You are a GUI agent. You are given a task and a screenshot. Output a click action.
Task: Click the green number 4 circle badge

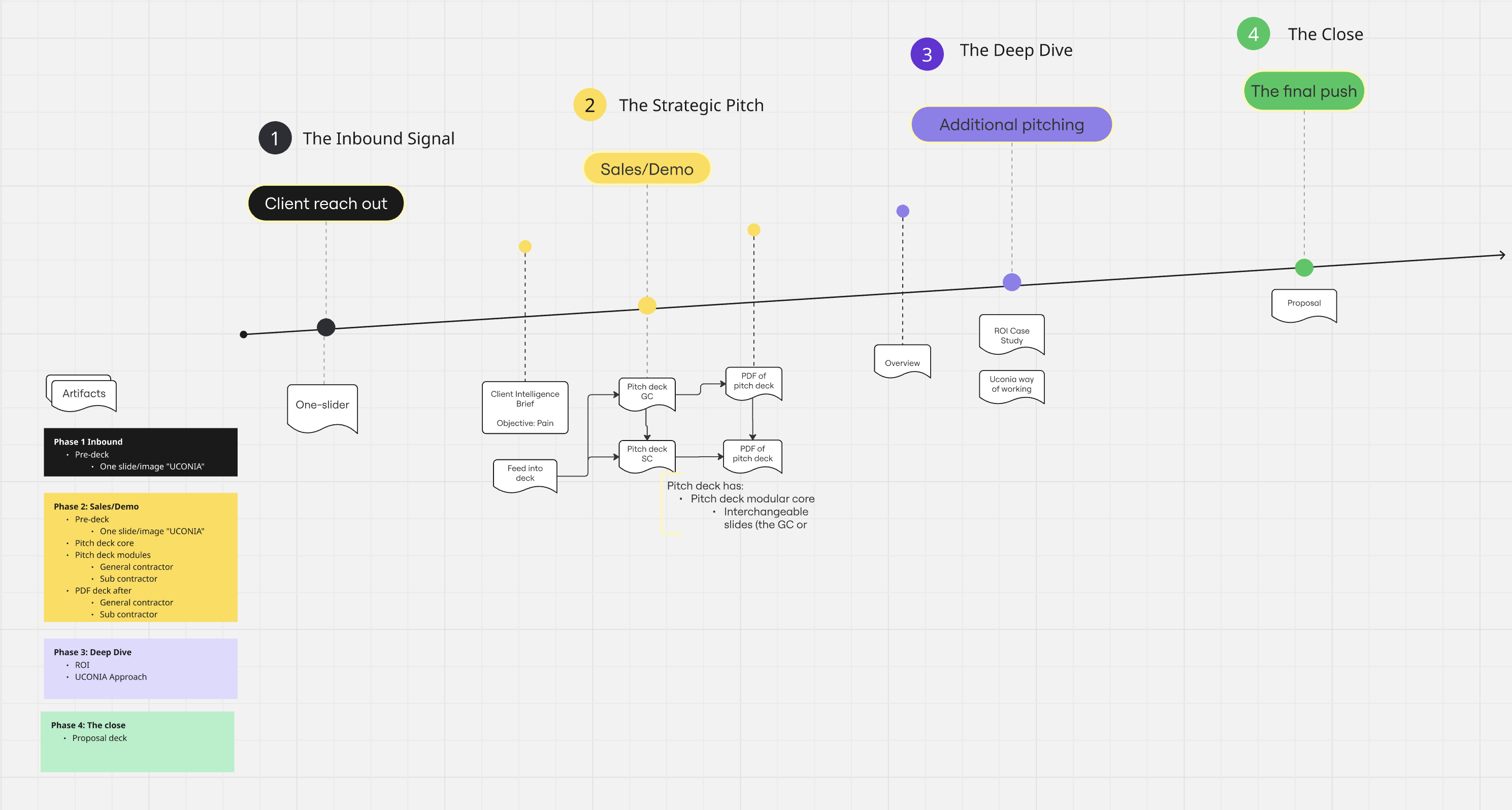point(1253,34)
